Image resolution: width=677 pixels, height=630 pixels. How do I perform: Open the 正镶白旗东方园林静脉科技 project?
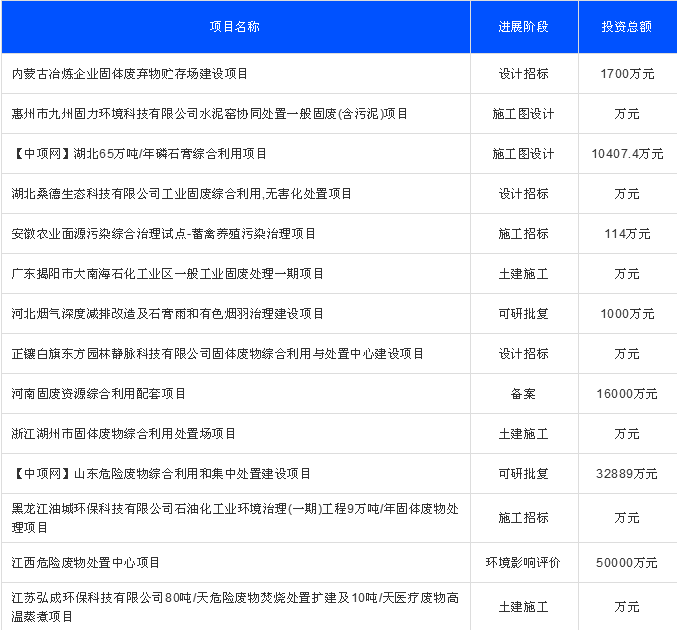pos(218,354)
